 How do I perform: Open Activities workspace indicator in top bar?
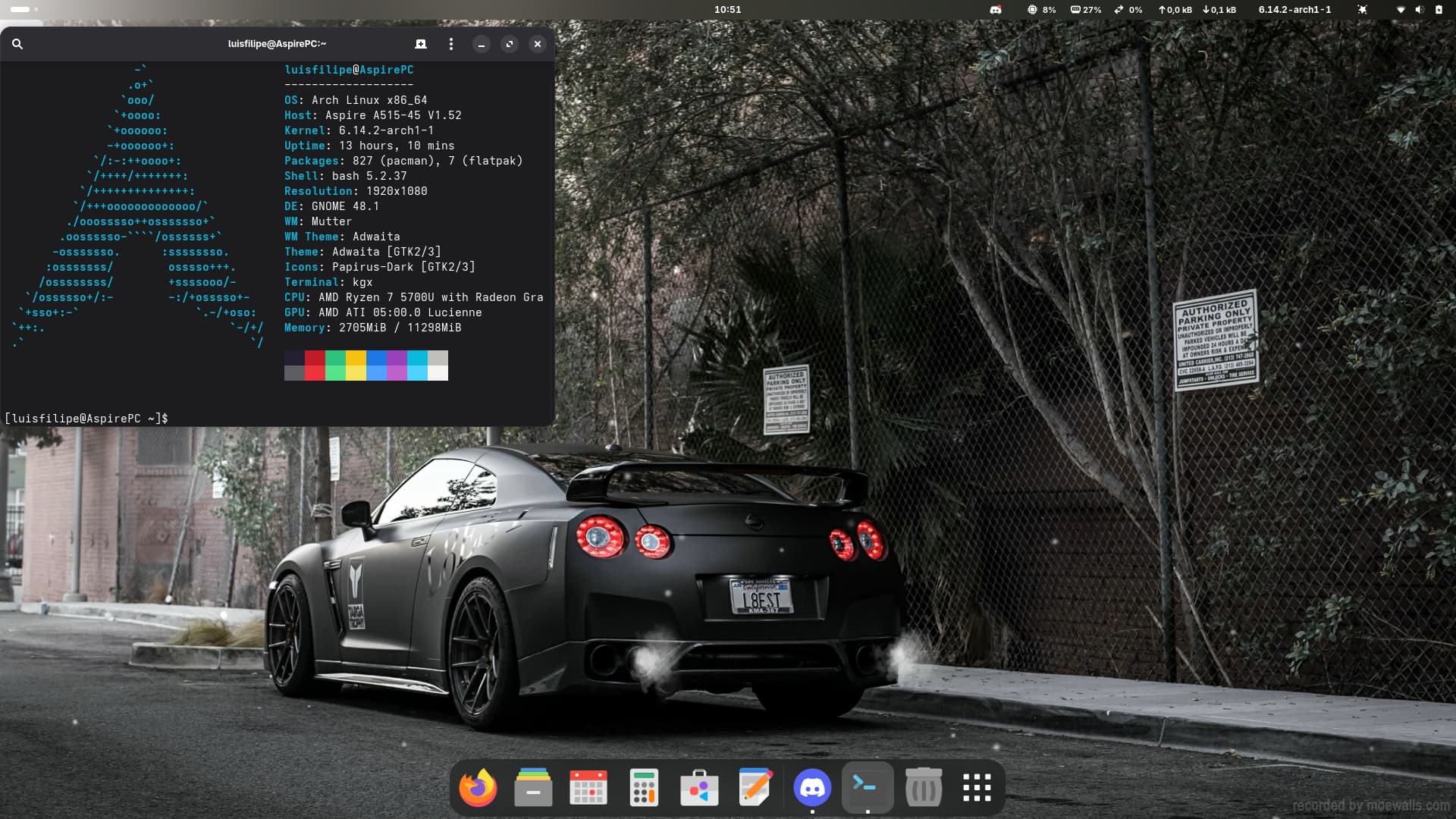(24, 10)
